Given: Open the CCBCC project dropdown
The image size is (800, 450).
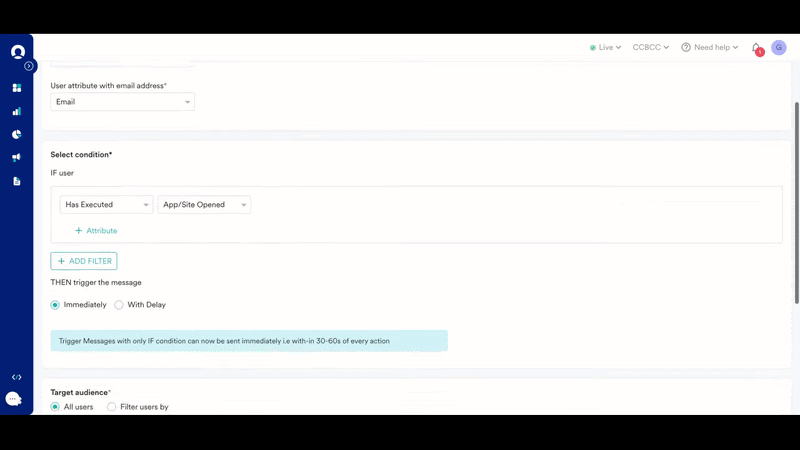Looking at the screenshot, I should click(651, 47).
